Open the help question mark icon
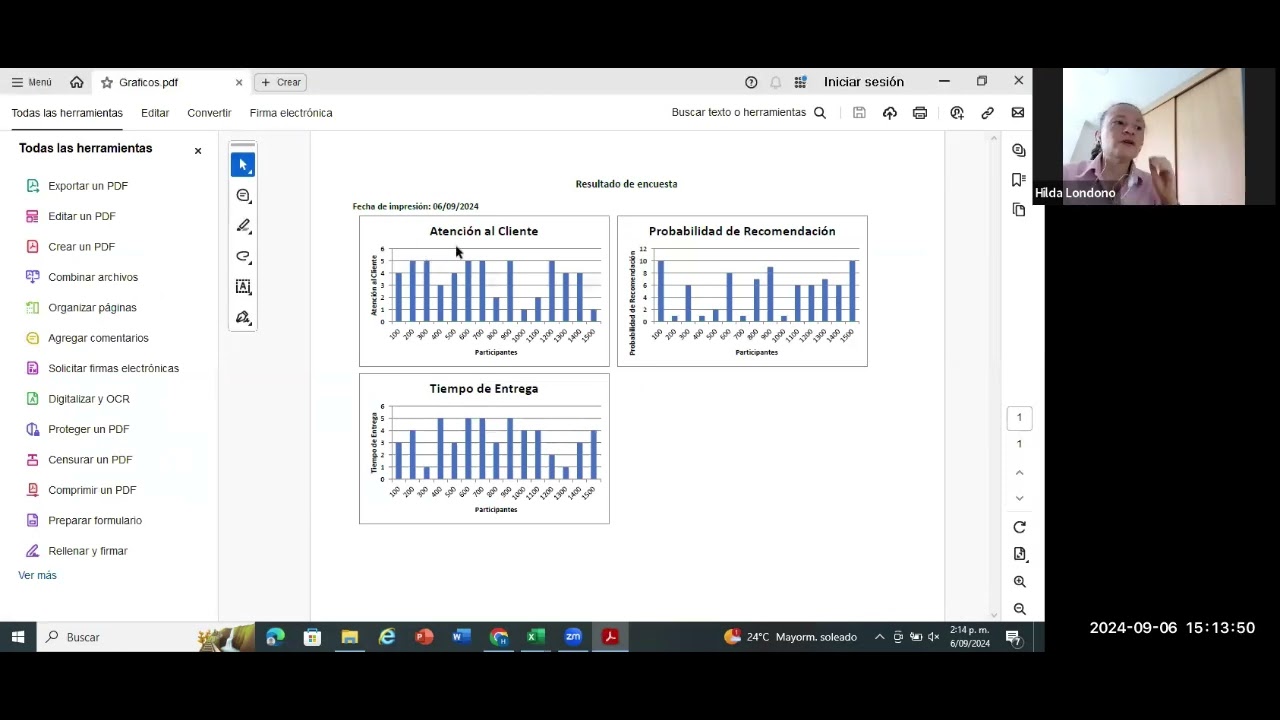This screenshot has height=720, width=1280. click(x=751, y=82)
